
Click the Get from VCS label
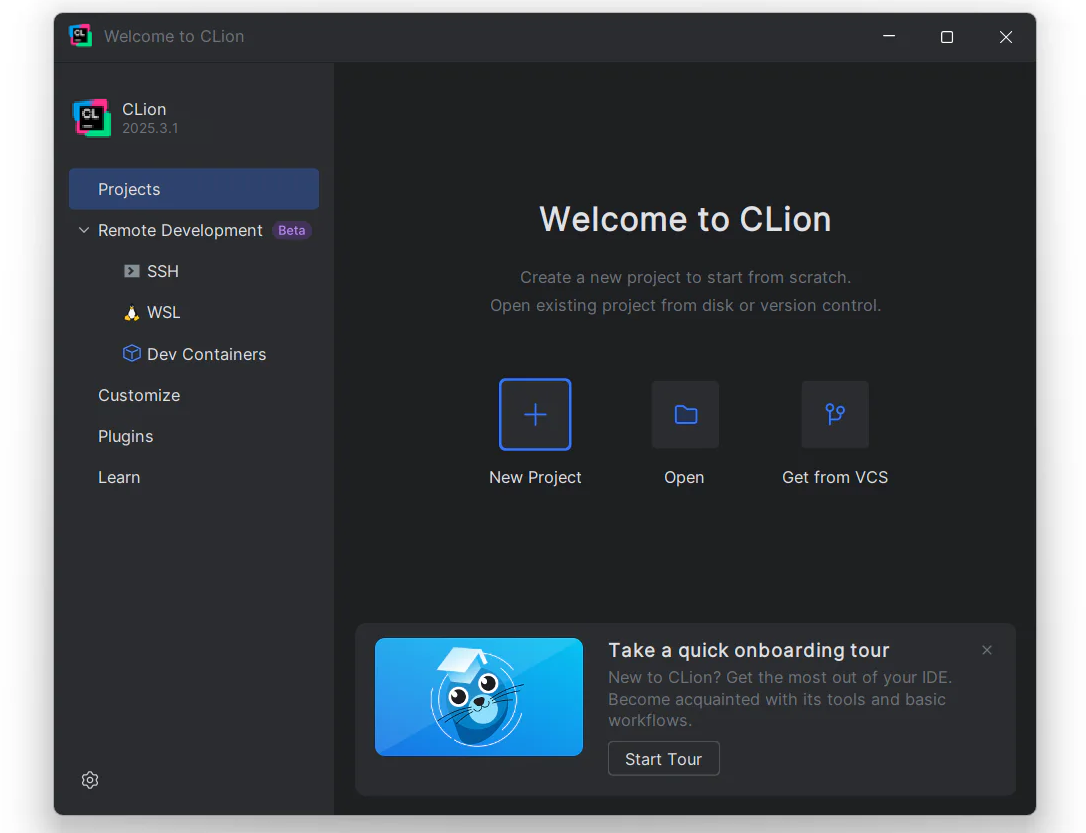(x=835, y=477)
